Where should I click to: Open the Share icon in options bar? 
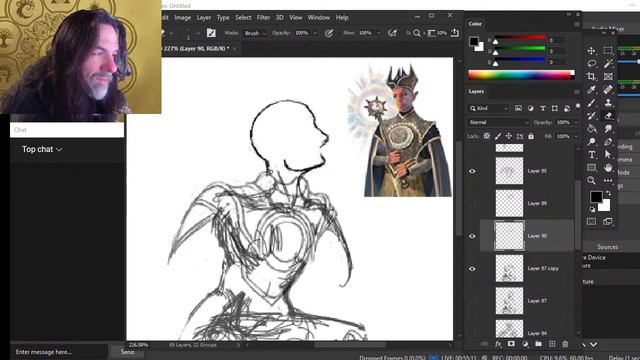click(x=454, y=33)
